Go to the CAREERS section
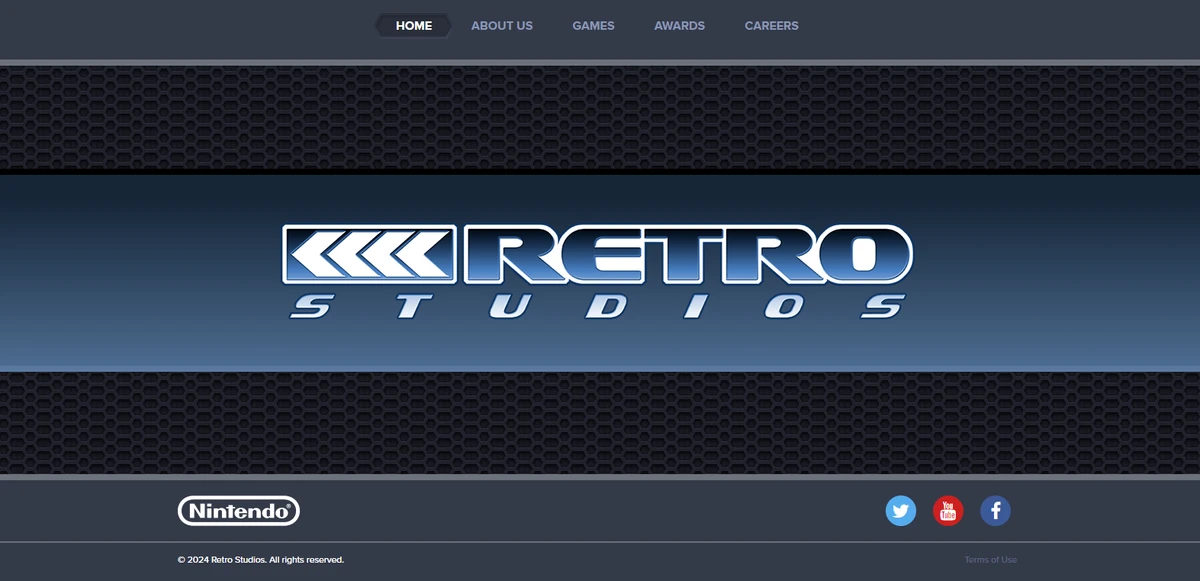The width and height of the screenshot is (1200, 581). click(771, 25)
